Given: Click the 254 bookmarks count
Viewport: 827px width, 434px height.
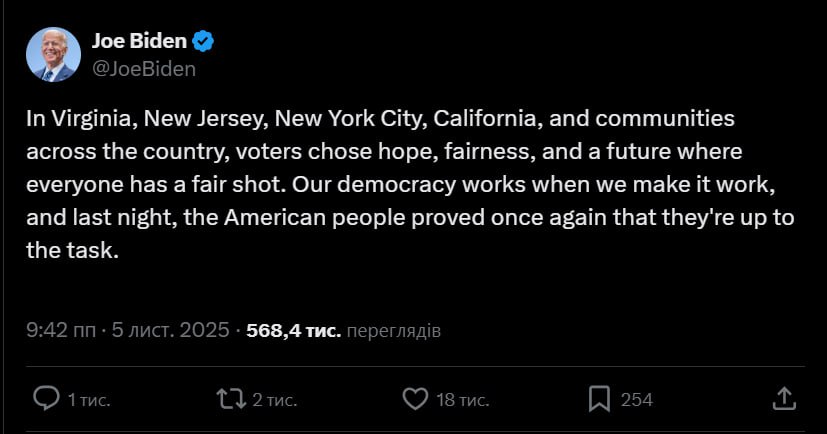Looking at the screenshot, I should click(x=636, y=400).
